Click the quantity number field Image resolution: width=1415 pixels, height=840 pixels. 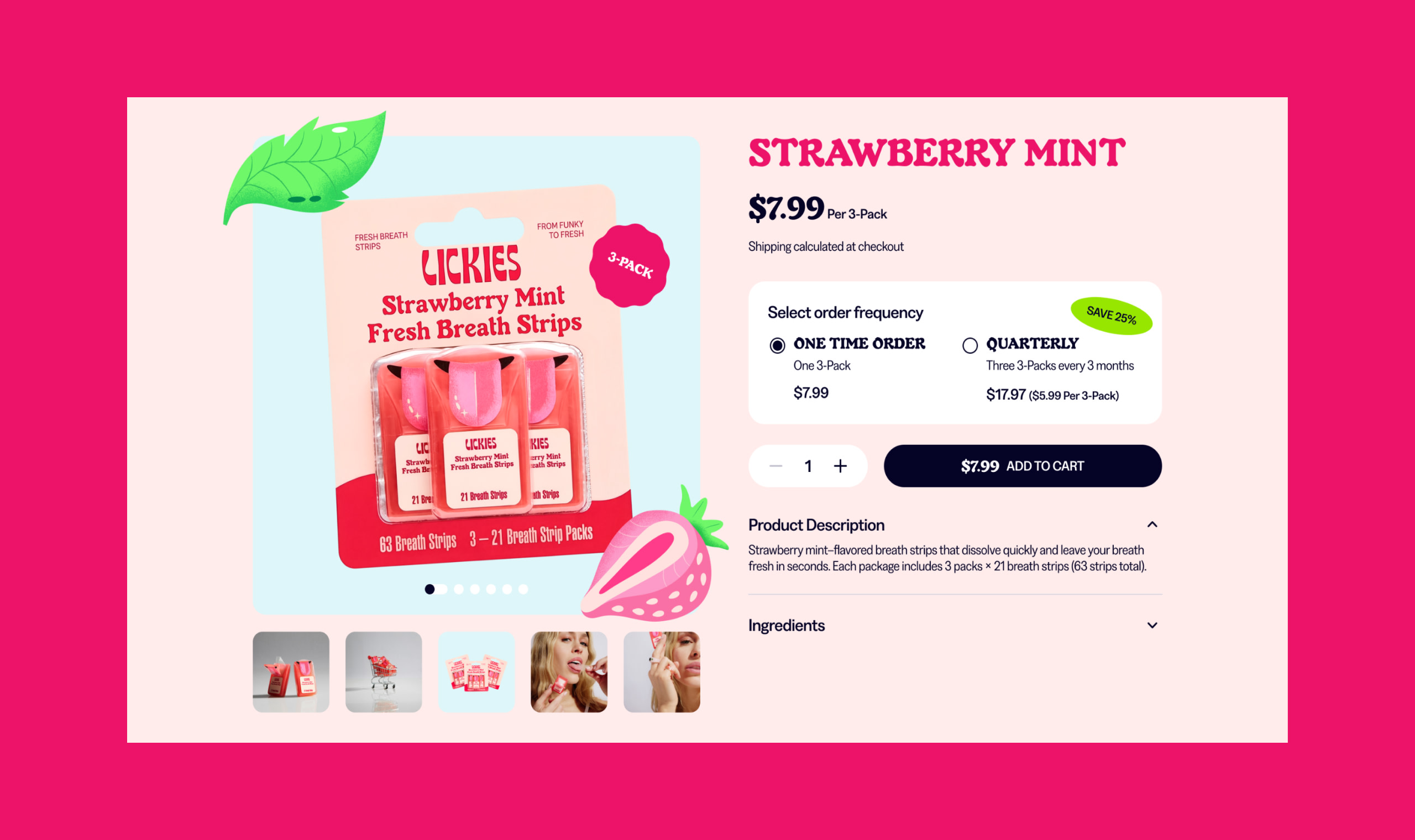pyautogui.click(x=808, y=466)
